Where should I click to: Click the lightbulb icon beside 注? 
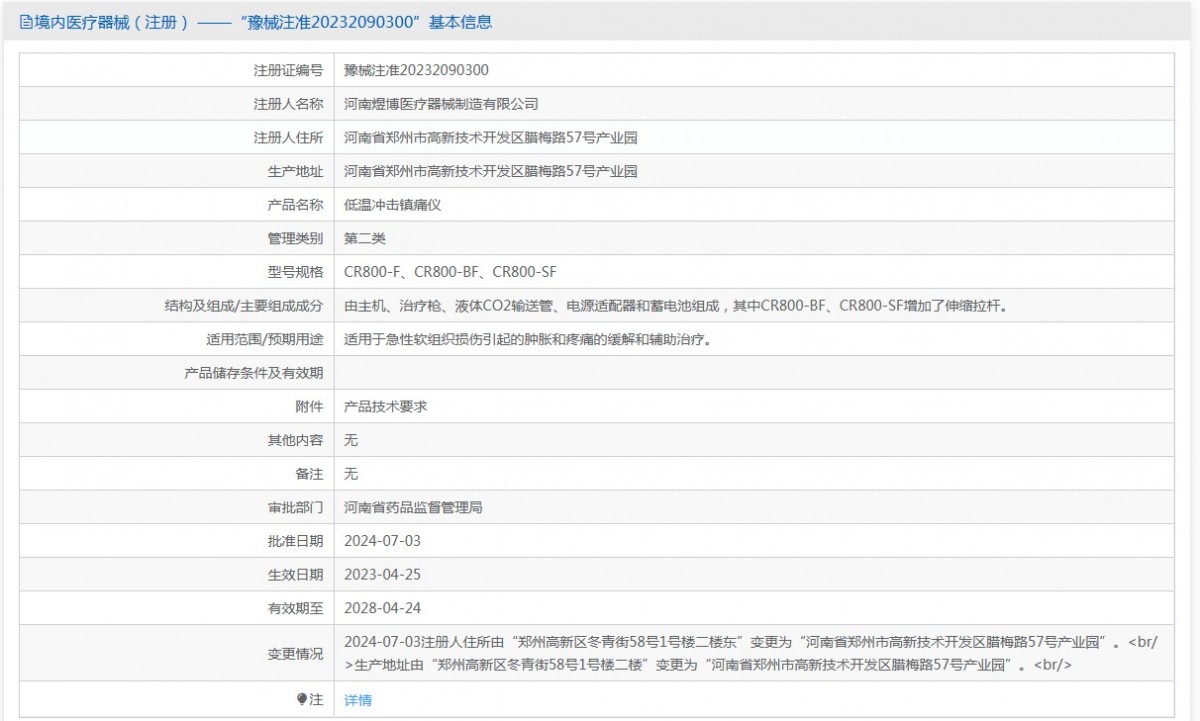pos(302,699)
